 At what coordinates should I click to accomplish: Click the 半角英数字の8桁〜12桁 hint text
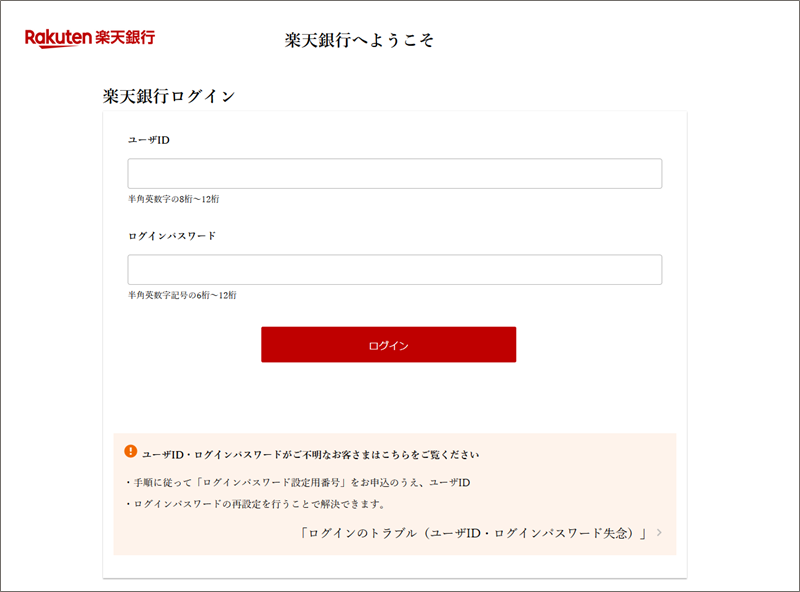[x=173, y=199]
